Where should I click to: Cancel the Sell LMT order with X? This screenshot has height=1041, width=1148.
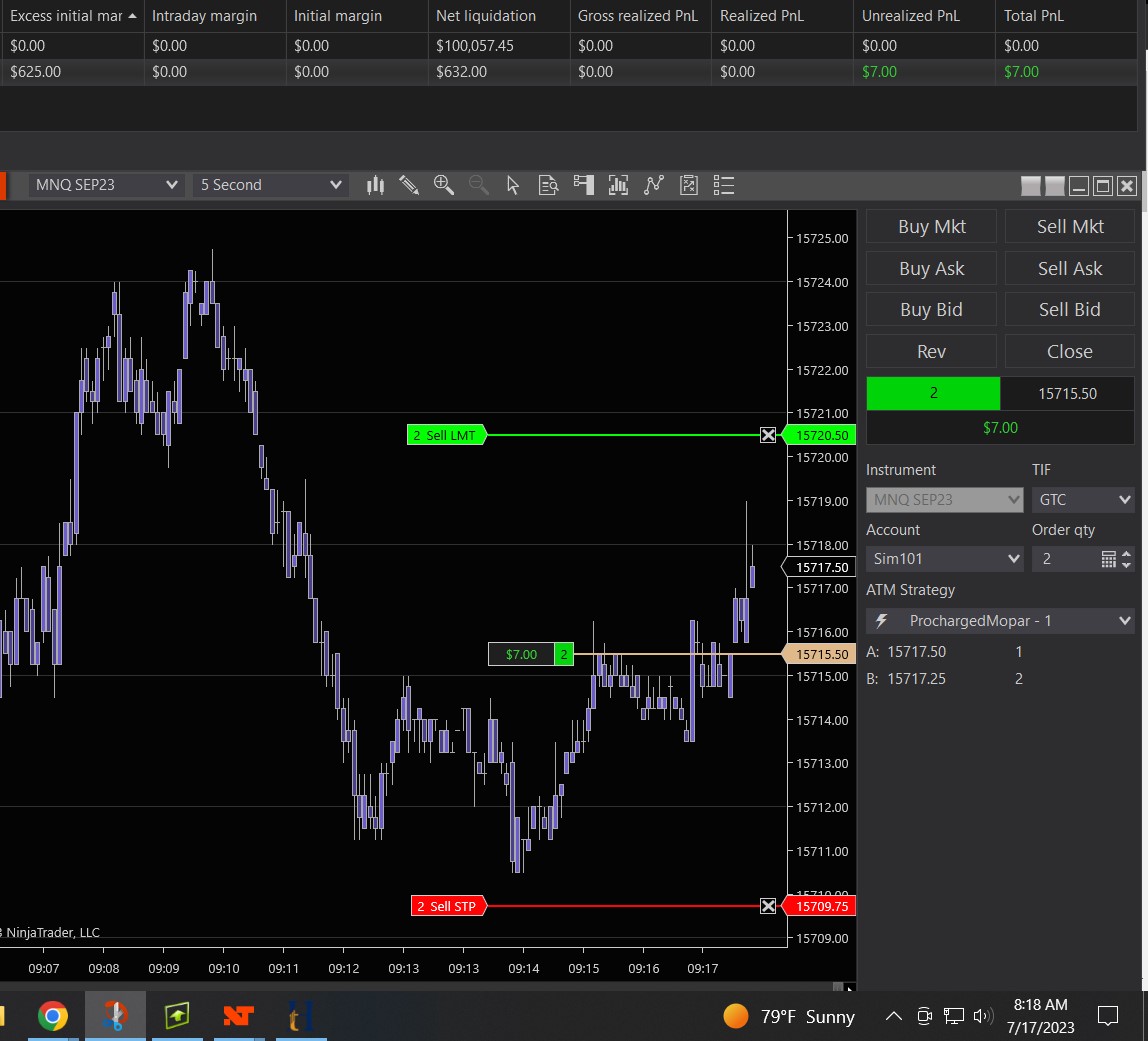[x=768, y=435]
